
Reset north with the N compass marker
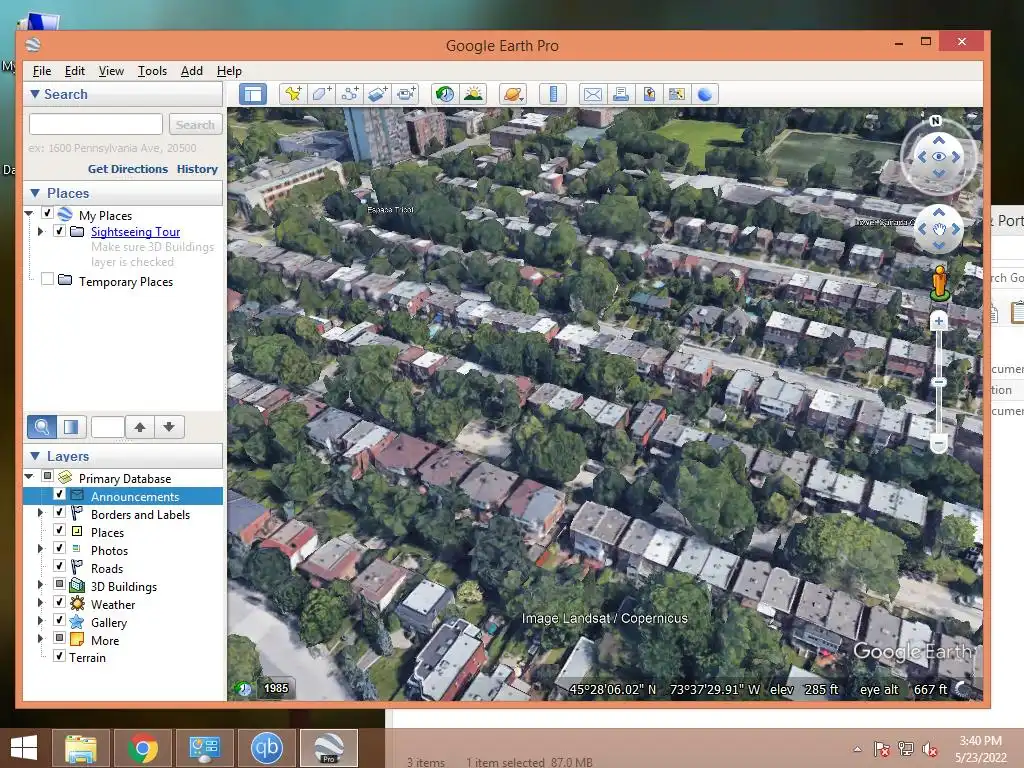(x=935, y=121)
